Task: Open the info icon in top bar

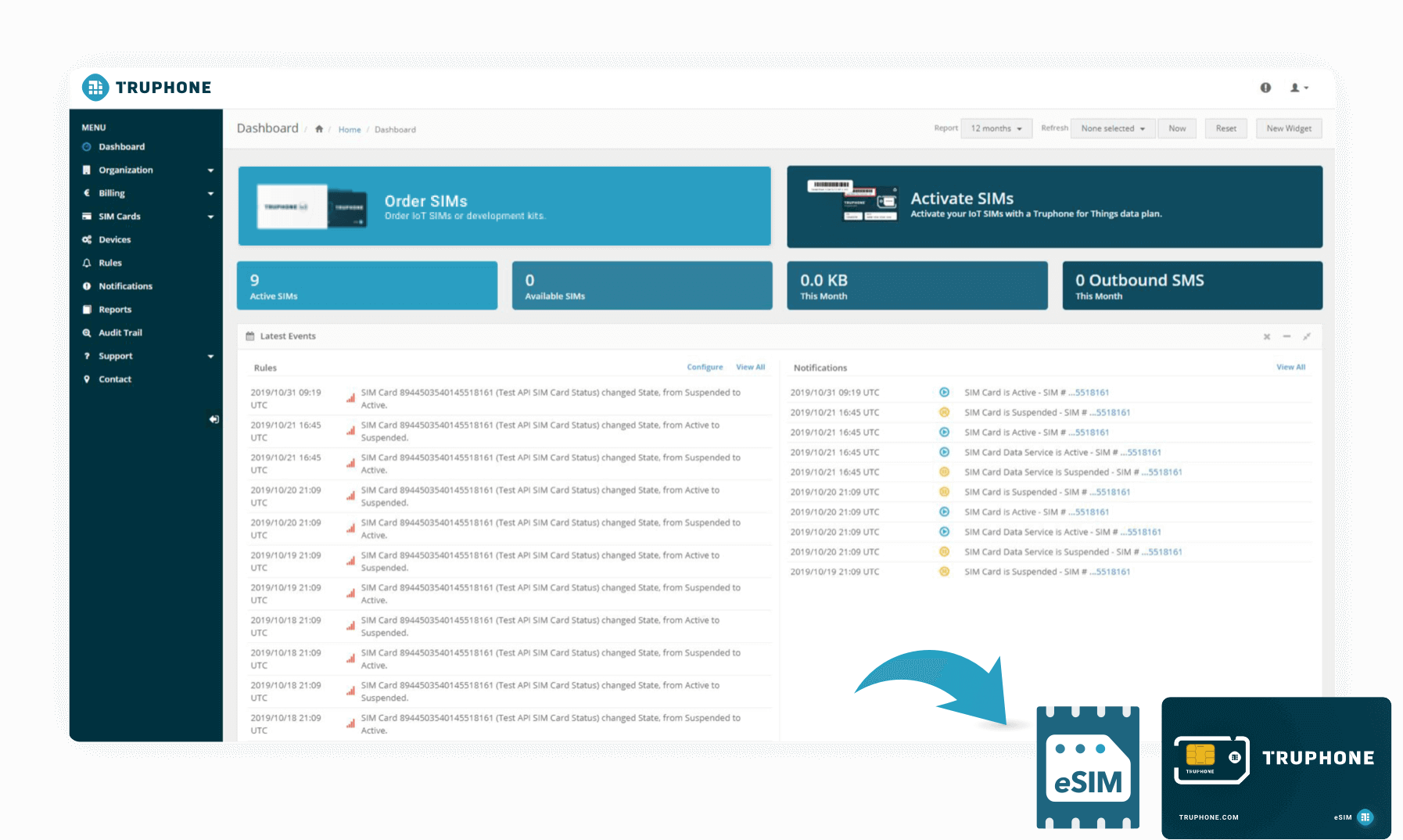Action: (1265, 88)
